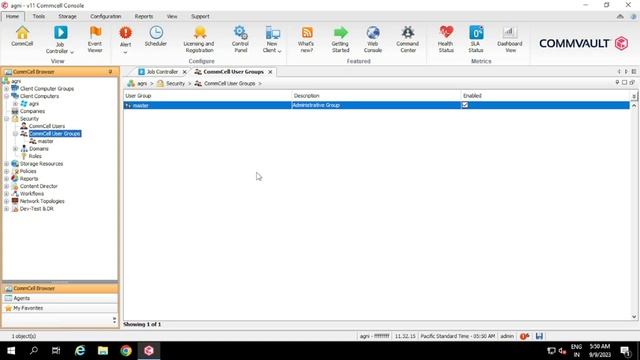640x360 pixels.
Task: Expand the Domains node
Action: pyautogui.click(x=16, y=149)
